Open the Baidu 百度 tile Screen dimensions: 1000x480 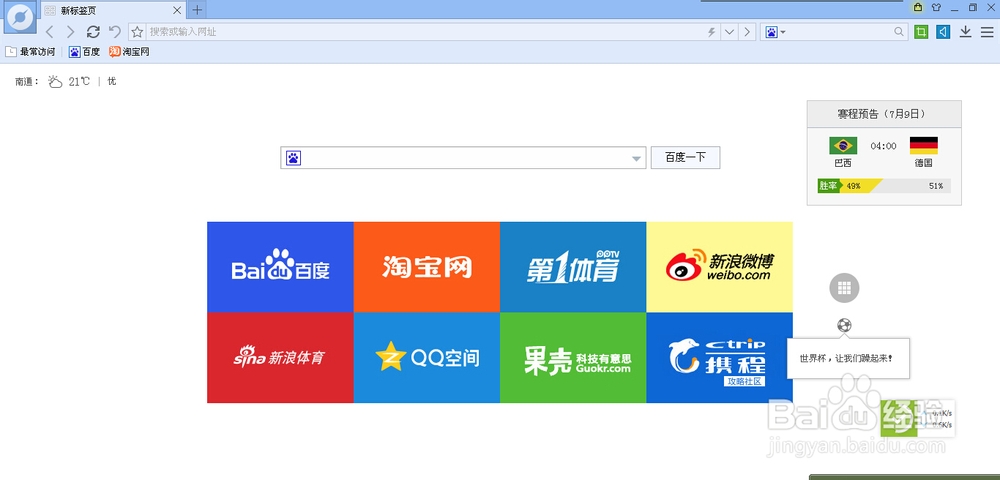(280, 267)
